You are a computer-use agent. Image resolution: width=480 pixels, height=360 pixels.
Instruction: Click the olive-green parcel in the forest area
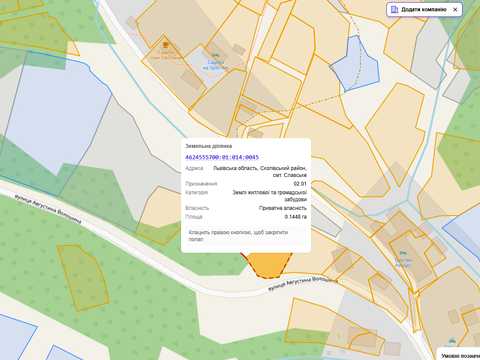(82, 277)
